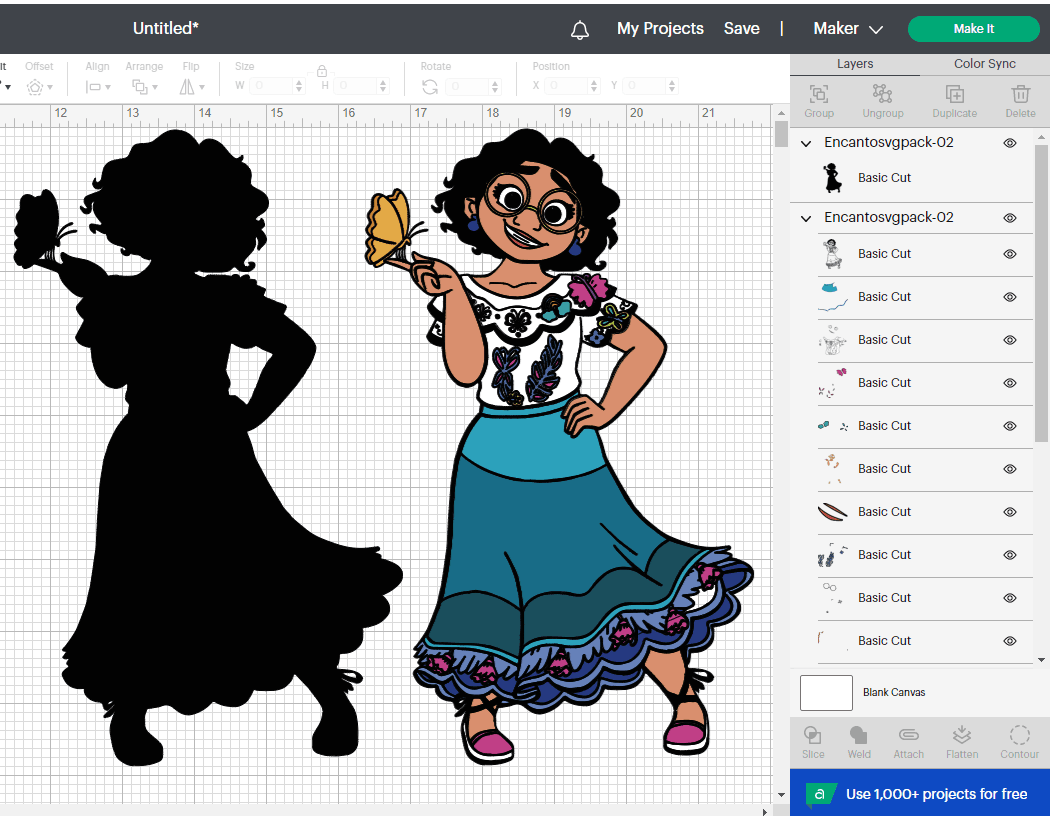Select the Slice tool
The height and width of the screenshot is (816, 1050).
[x=812, y=735]
